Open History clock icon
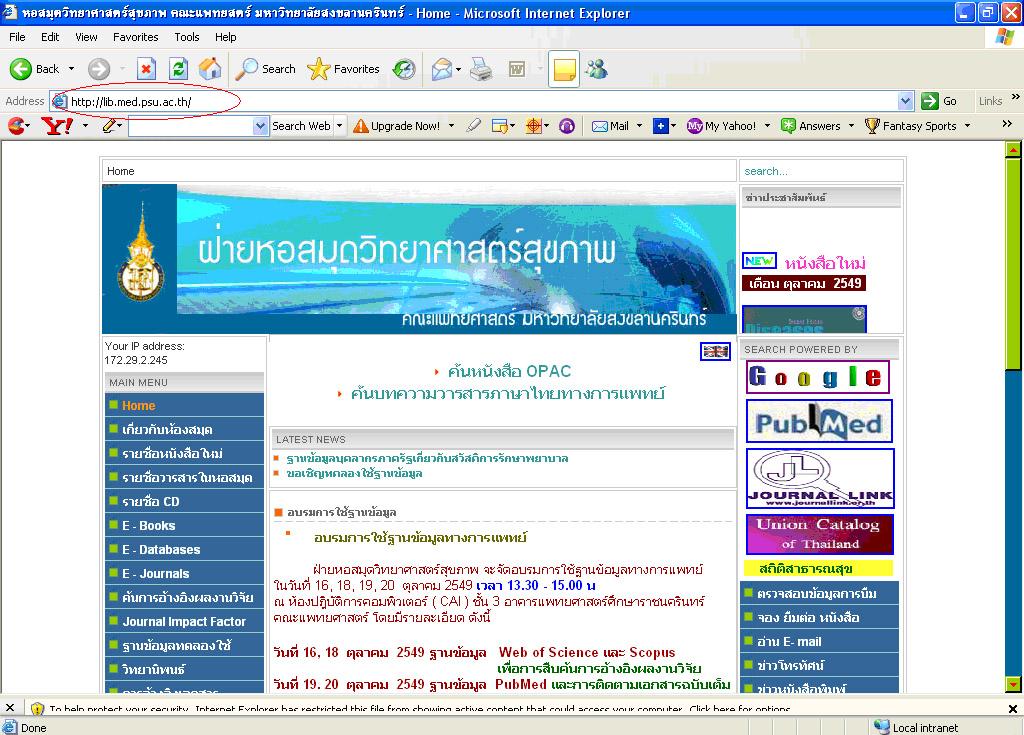The height and width of the screenshot is (735, 1024). [x=404, y=69]
